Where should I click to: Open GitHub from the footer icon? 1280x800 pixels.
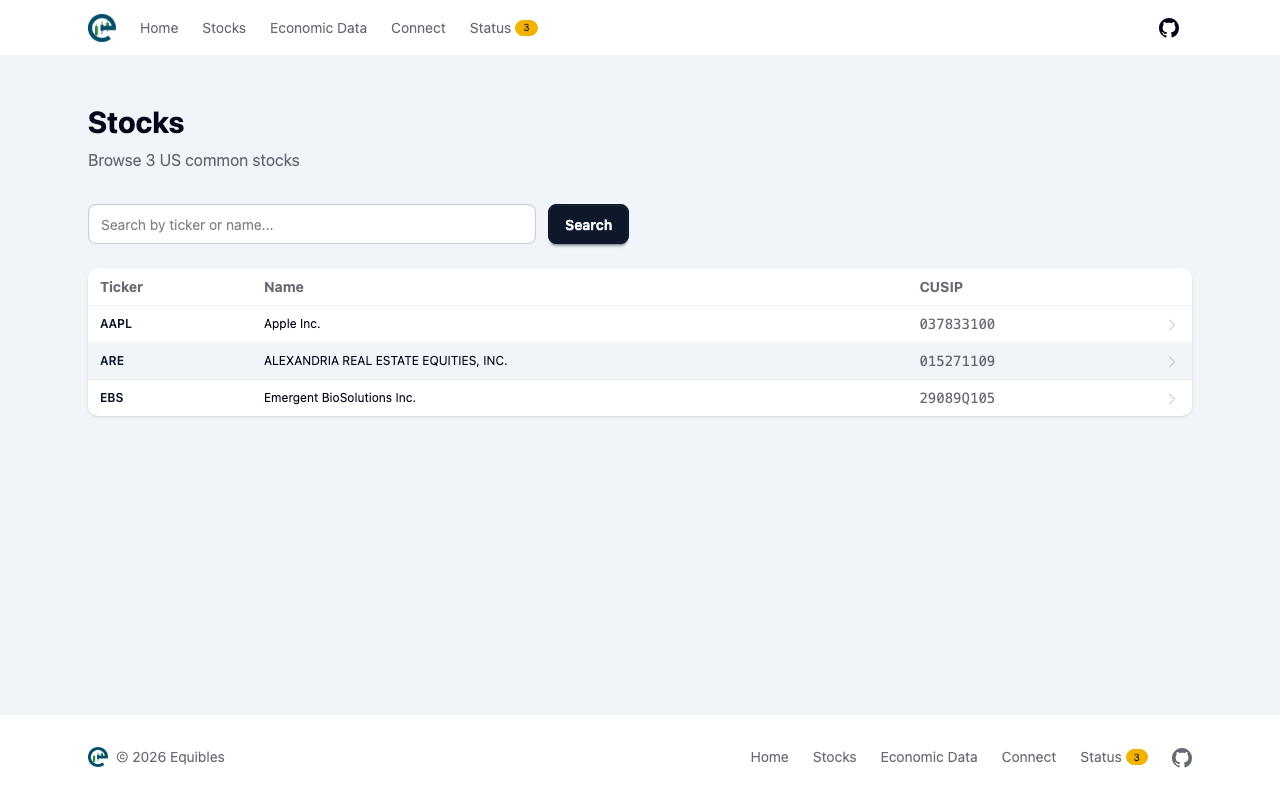point(1181,758)
